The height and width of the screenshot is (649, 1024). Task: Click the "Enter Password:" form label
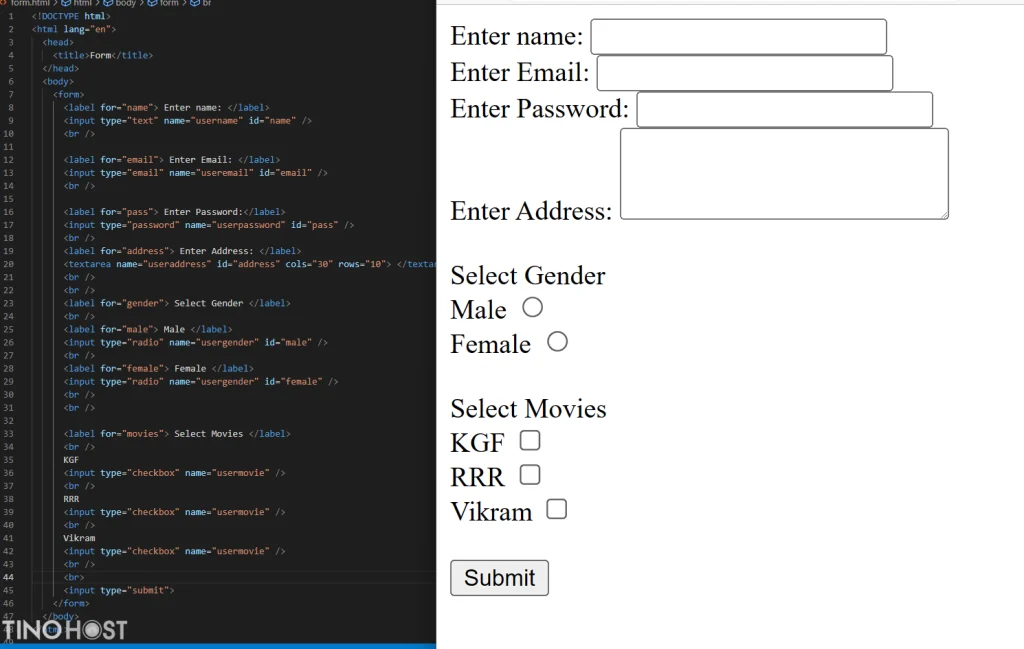539,110
